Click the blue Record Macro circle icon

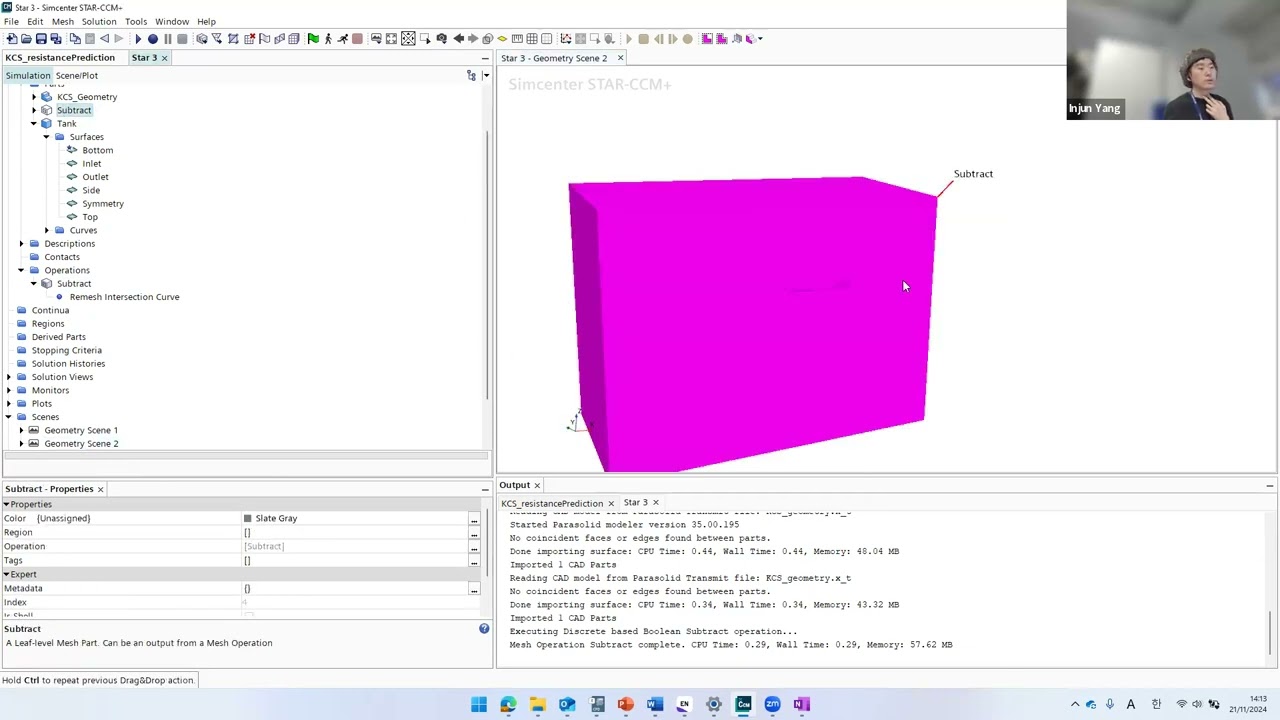pyautogui.click(x=153, y=38)
